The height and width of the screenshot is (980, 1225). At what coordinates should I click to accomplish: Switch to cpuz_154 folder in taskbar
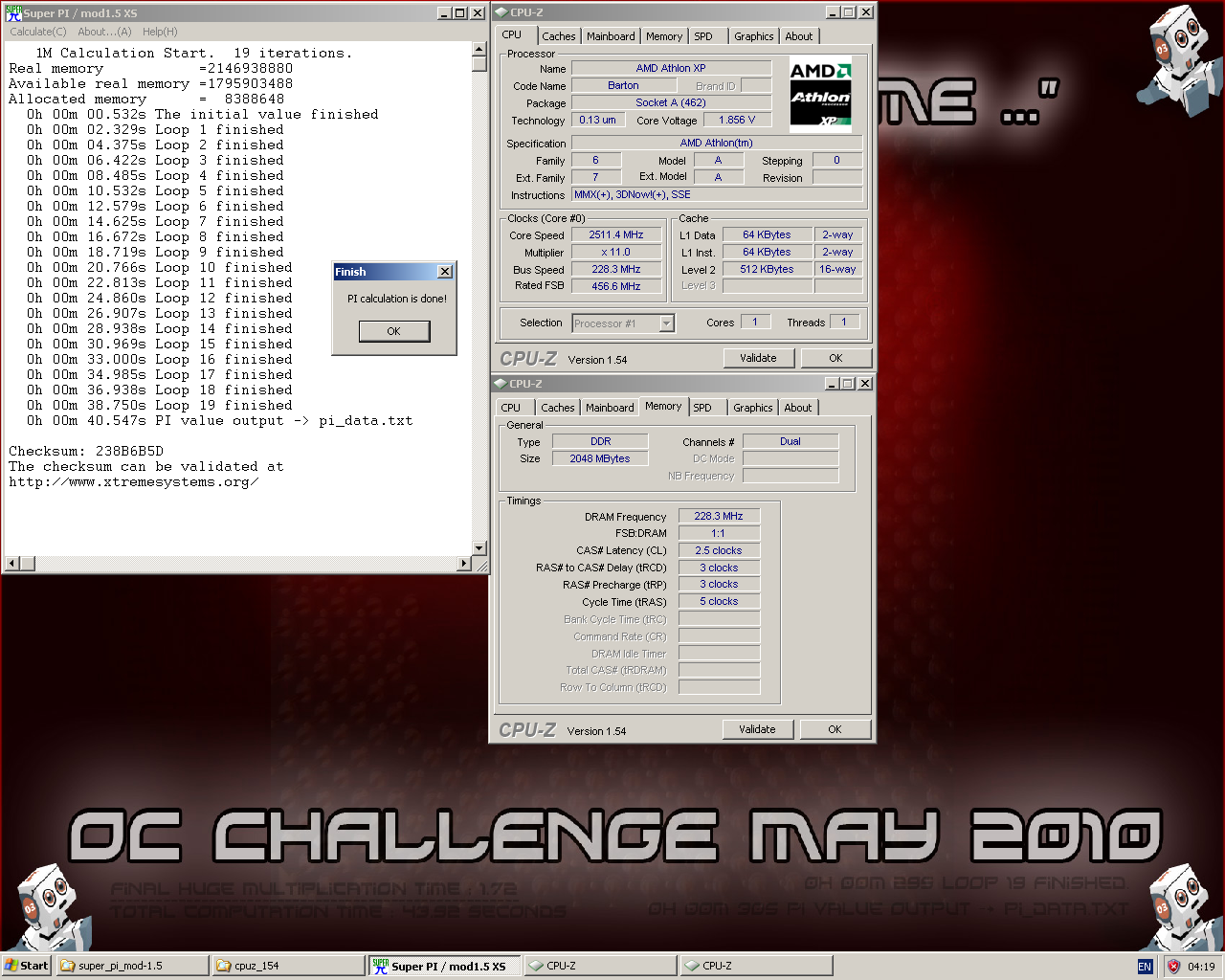(288, 966)
